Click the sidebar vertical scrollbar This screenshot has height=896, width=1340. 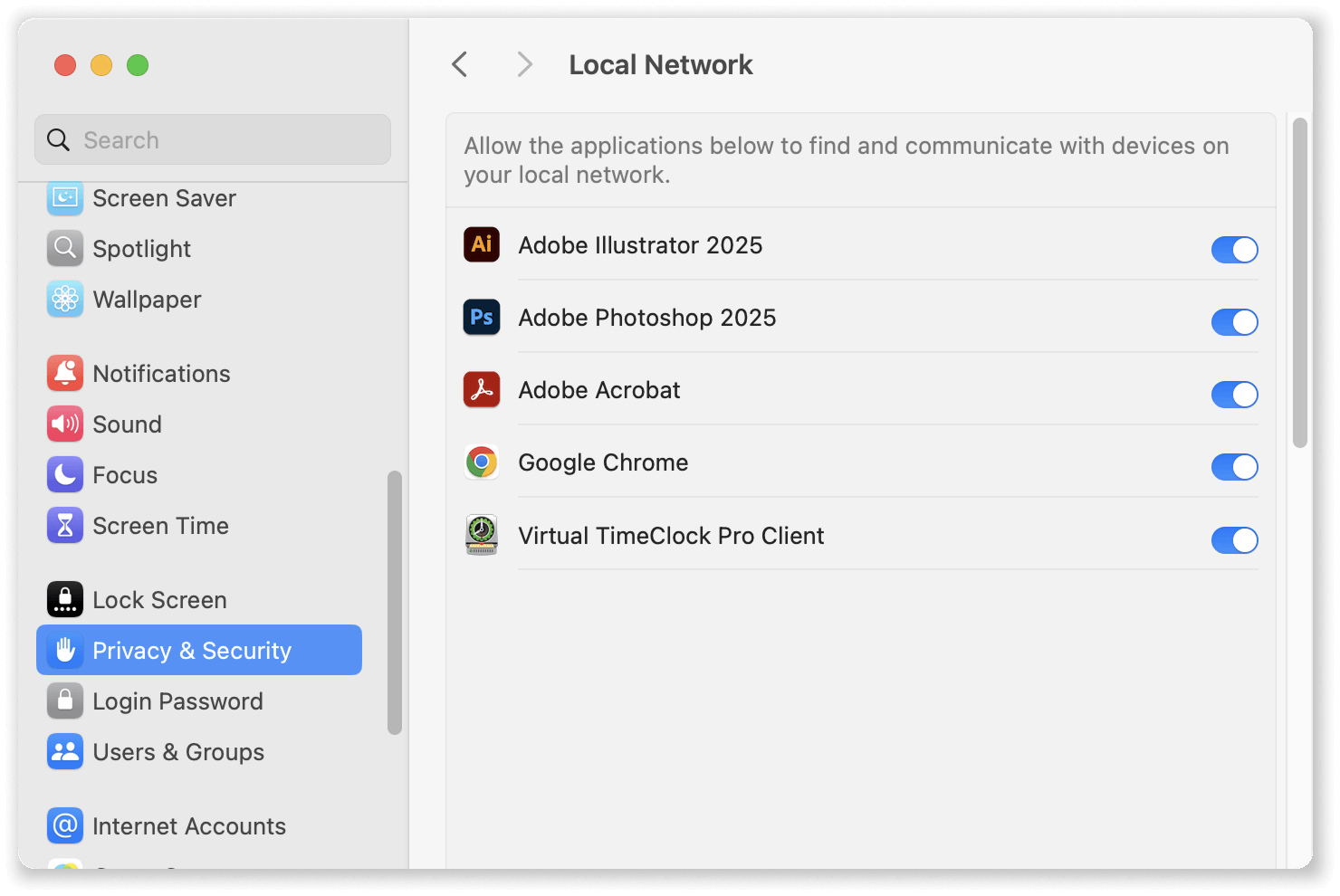point(394,603)
